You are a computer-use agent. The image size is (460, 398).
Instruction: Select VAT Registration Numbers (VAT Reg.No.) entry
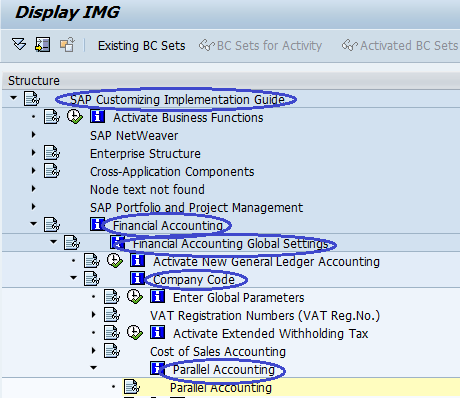[x=265, y=316]
